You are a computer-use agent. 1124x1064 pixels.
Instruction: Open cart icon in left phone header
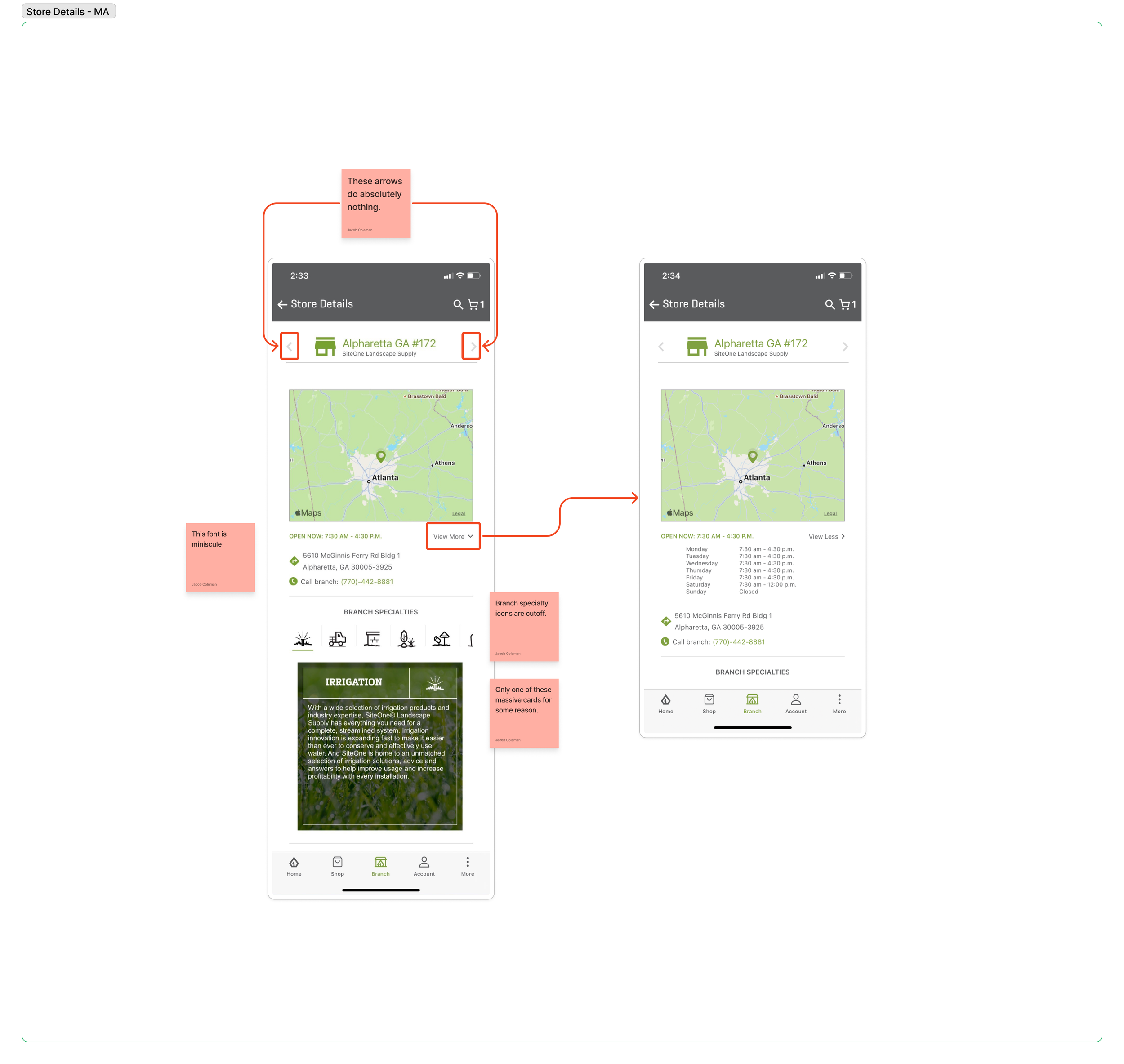473,305
